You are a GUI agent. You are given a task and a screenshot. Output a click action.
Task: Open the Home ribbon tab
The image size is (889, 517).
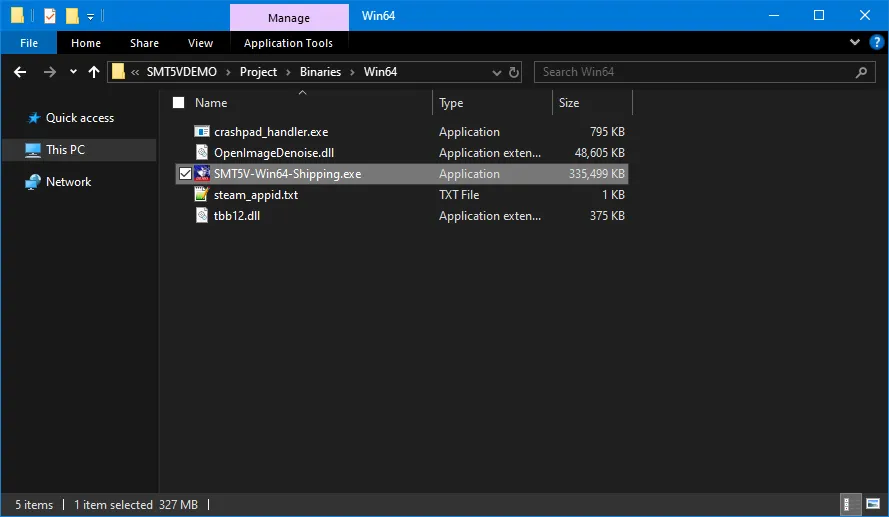coord(86,43)
